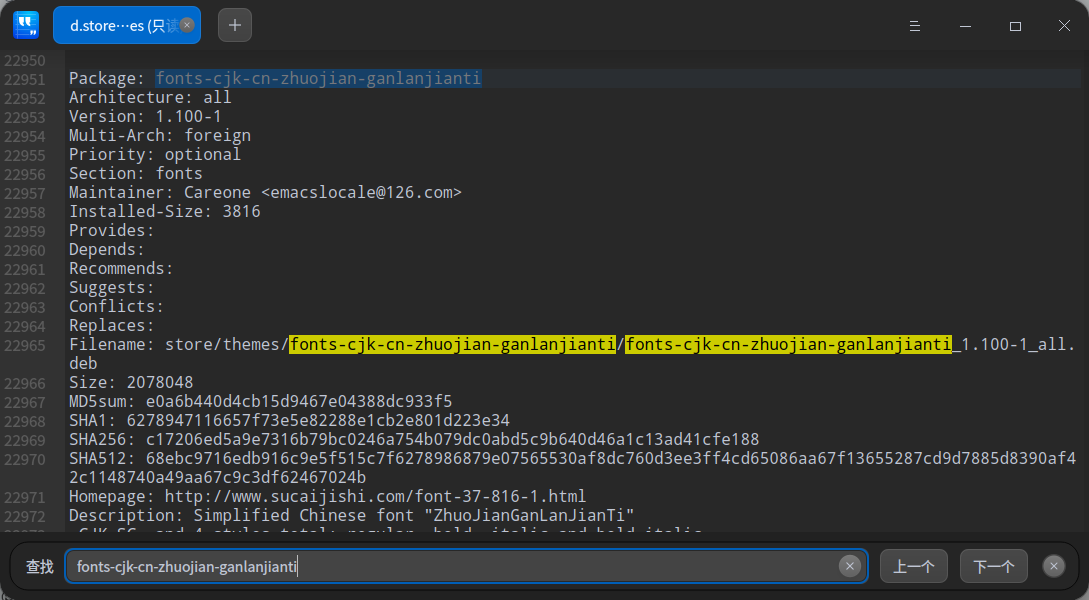Screen dimensions: 1089x600
Task: Click line number 22970 in the gutter
Action: click(24, 459)
